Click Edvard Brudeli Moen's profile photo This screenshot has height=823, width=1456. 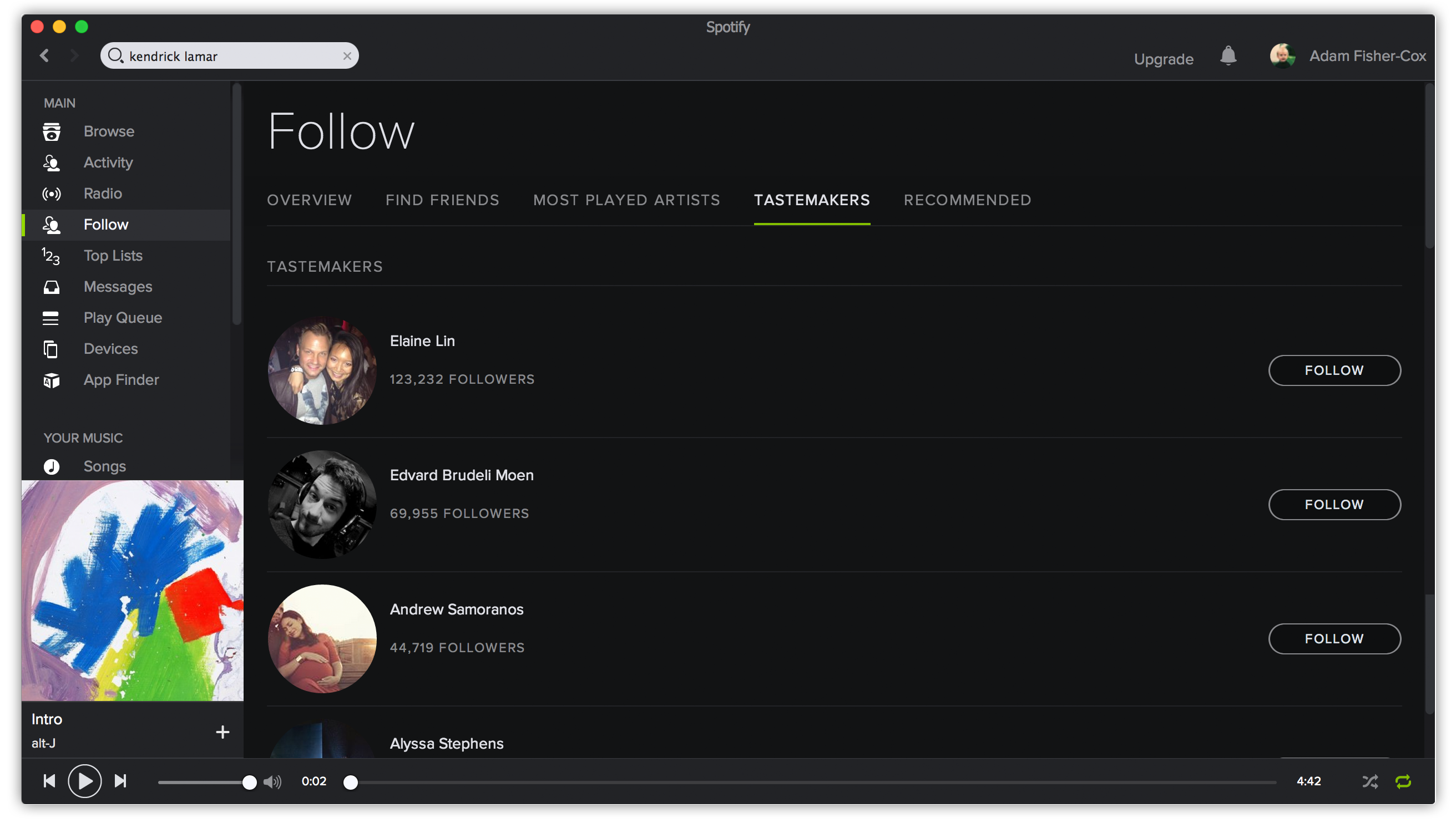click(322, 504)
